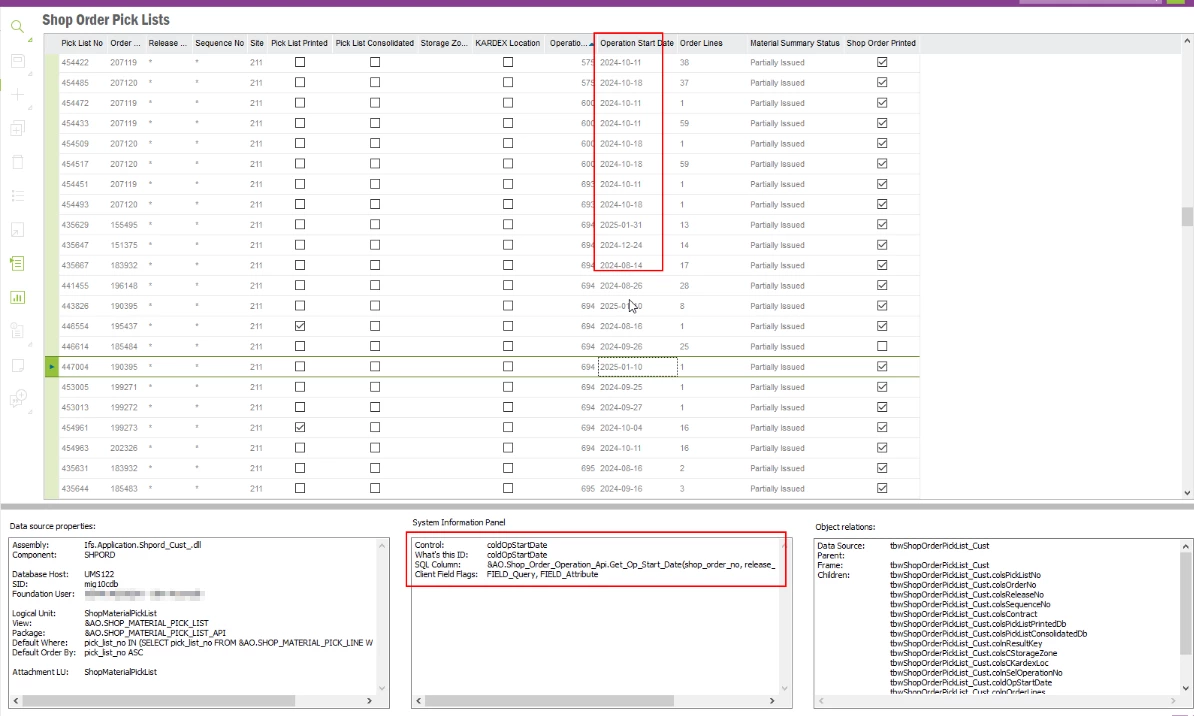1194x716 pixels.
Task: Click Partially Issued status for pick list 441455
Action: click(x=777, y=286)
